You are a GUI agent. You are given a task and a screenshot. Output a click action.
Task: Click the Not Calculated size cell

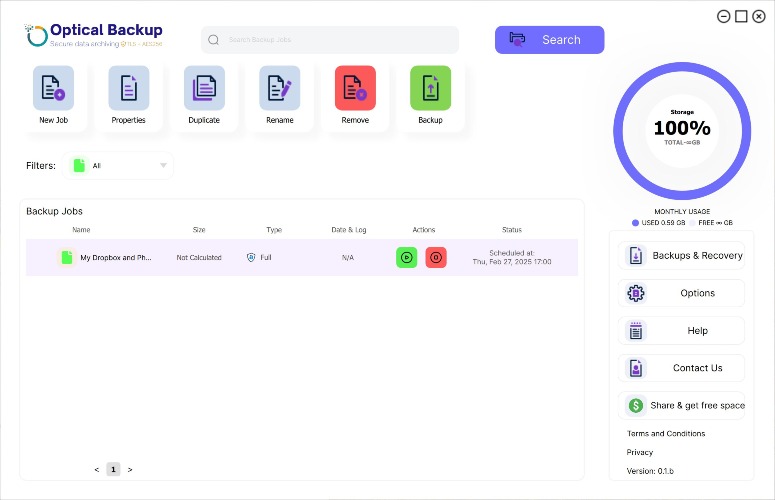point(199,257)
